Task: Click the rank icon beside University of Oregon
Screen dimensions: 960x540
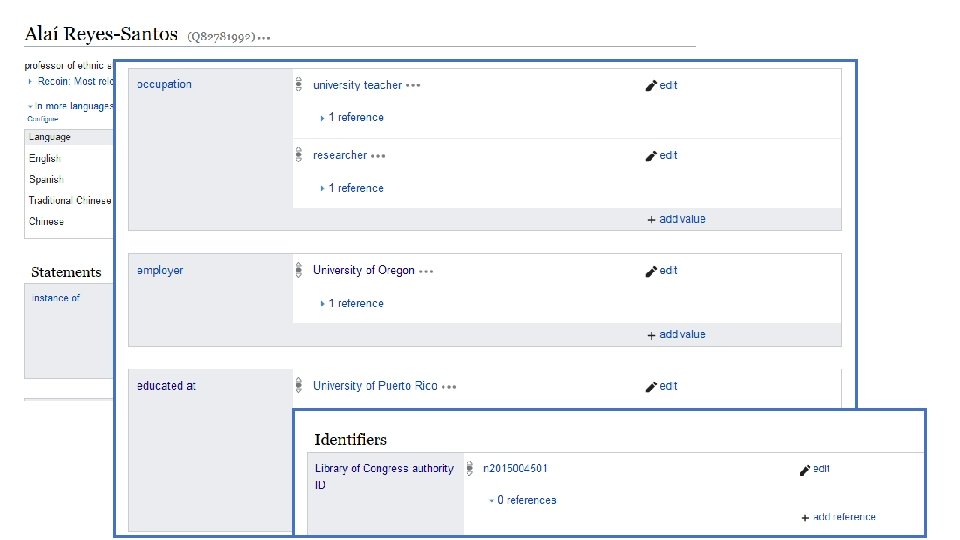Action: (298, 270)
